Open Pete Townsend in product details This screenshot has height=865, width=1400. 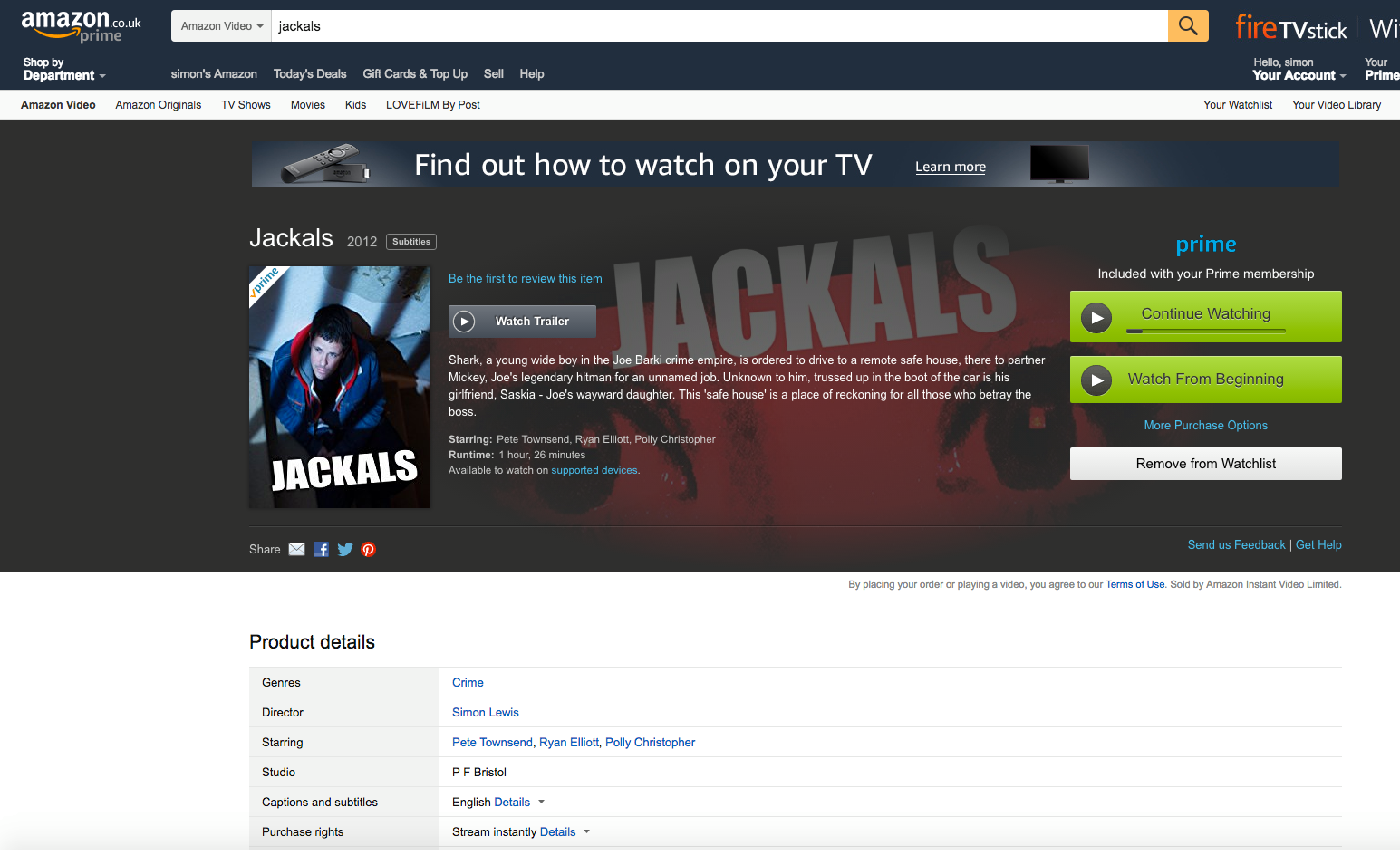coord(492,743)
